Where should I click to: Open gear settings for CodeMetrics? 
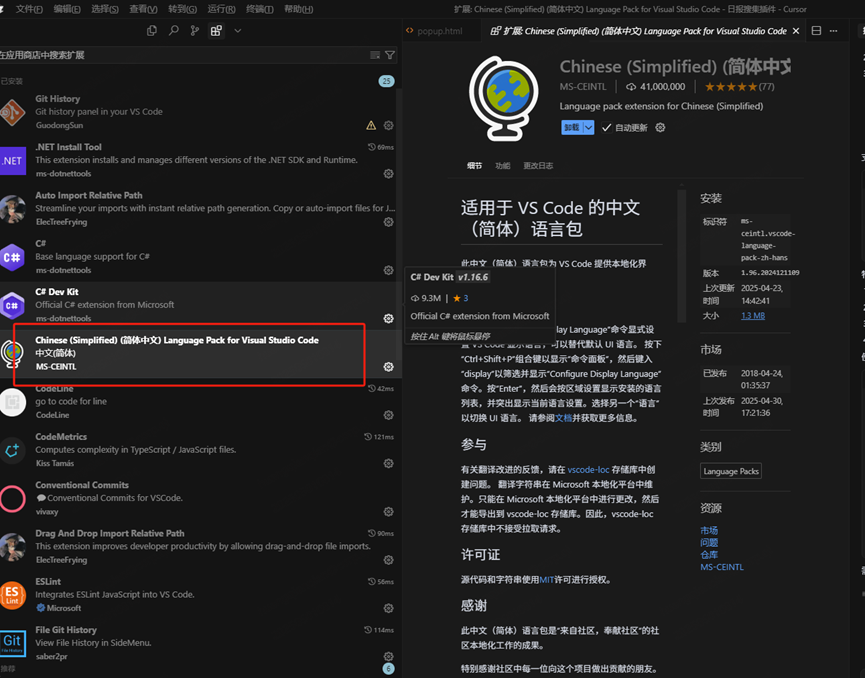(x=388, y=463)
